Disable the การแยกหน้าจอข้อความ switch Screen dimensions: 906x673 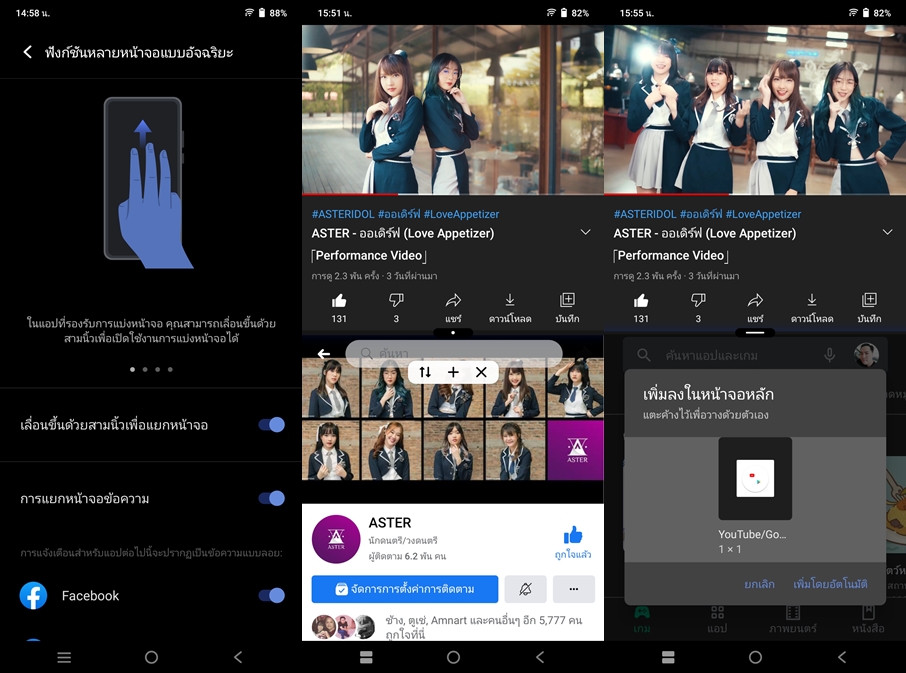pos(271,498)
